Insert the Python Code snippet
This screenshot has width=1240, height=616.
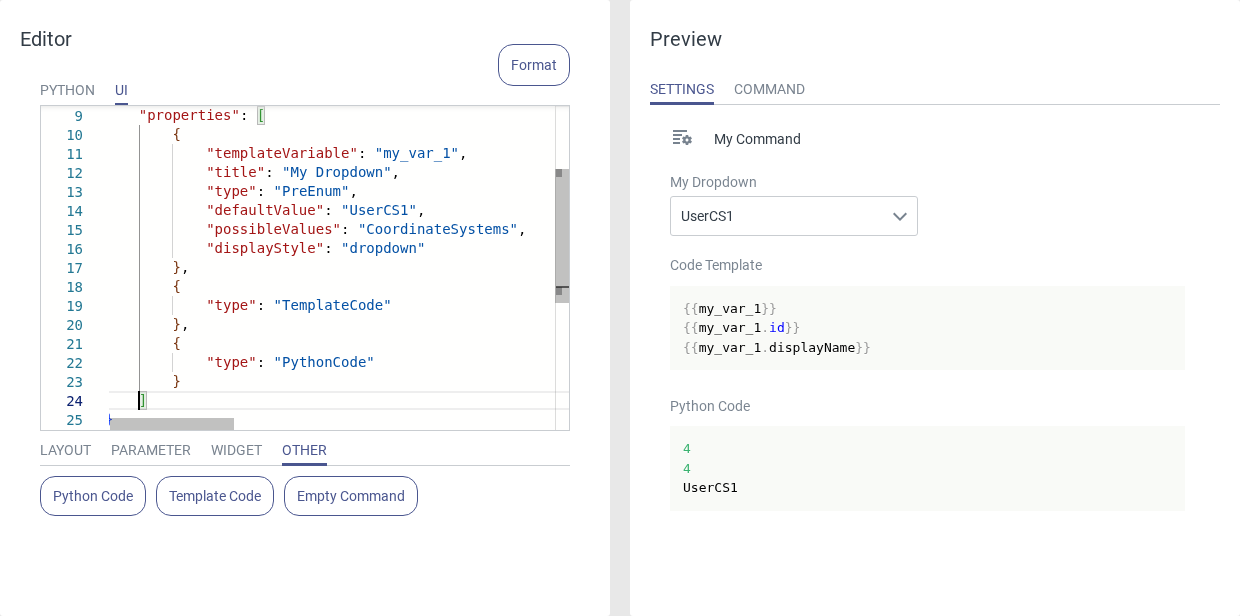tap(93, 496)
